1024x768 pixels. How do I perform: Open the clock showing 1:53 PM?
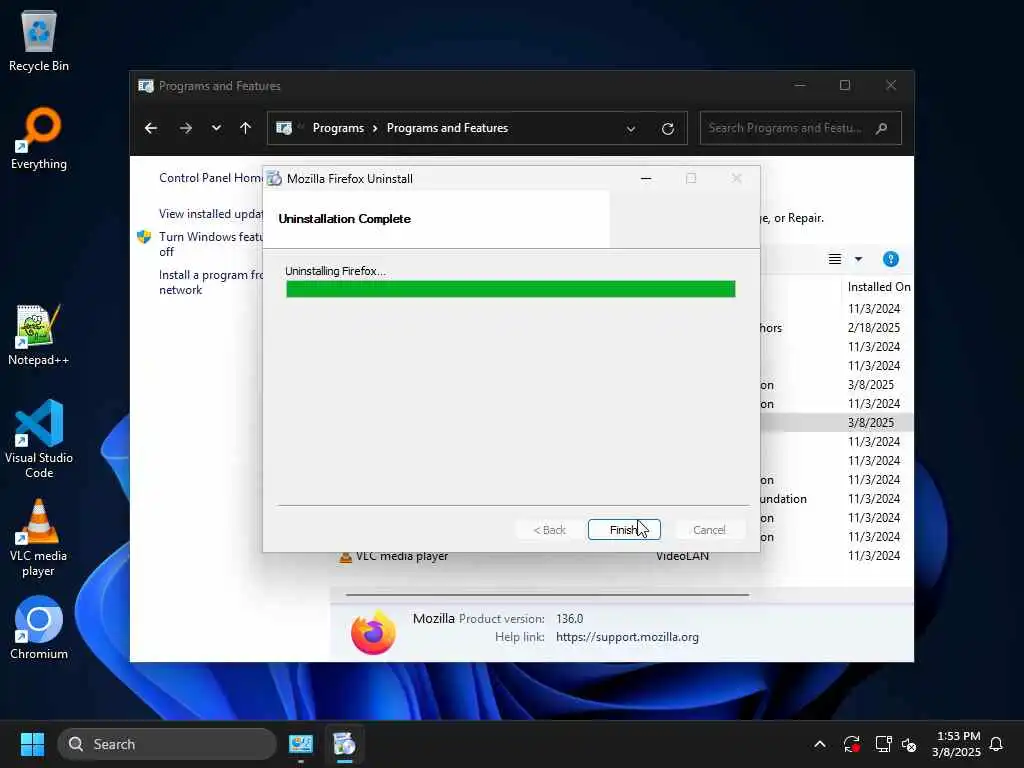tap(956, 744)
